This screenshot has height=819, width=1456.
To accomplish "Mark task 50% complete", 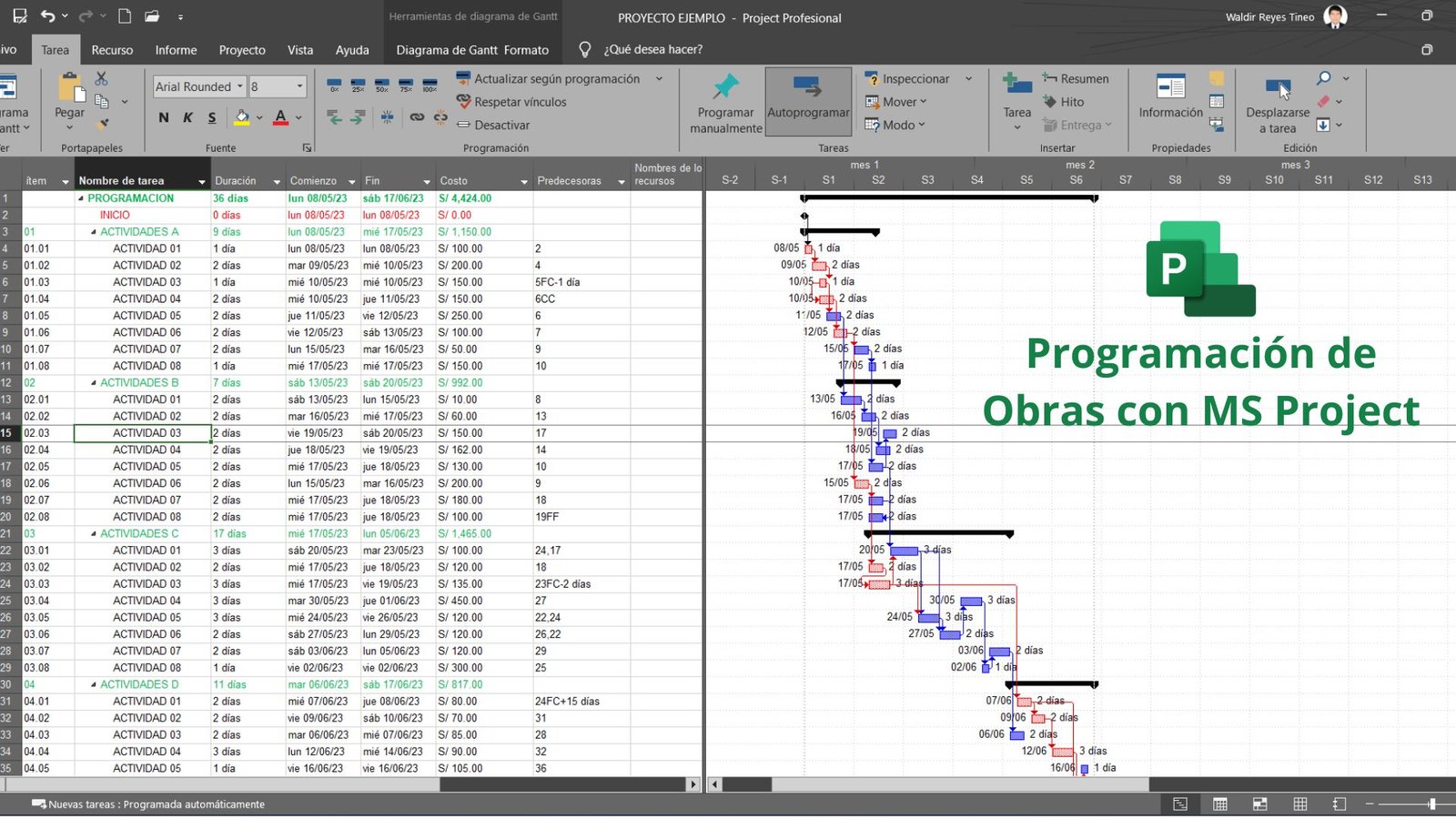I will pyautogui.click(x=381, y=85).
